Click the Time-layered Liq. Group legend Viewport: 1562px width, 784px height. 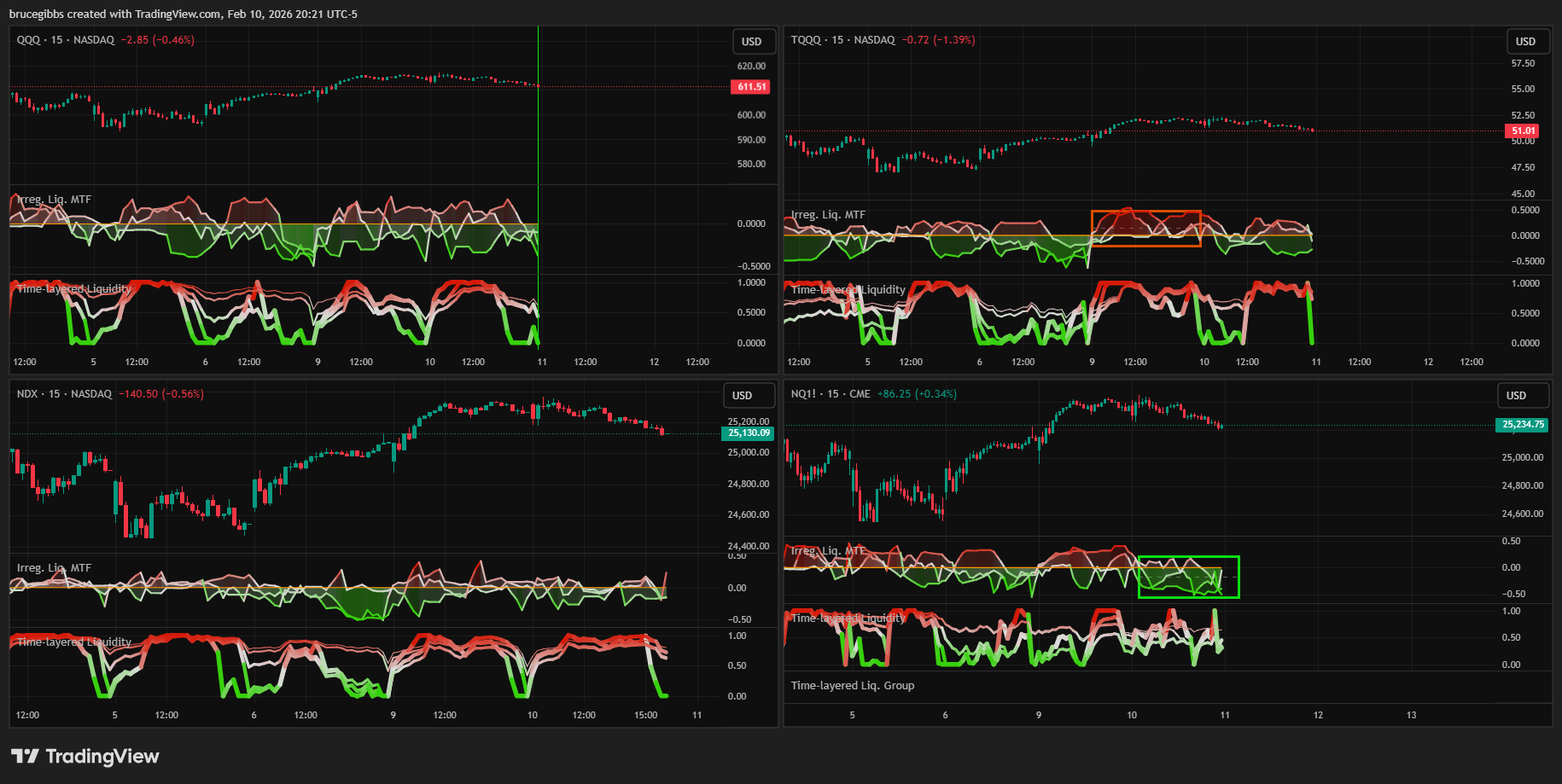(852, 686)
